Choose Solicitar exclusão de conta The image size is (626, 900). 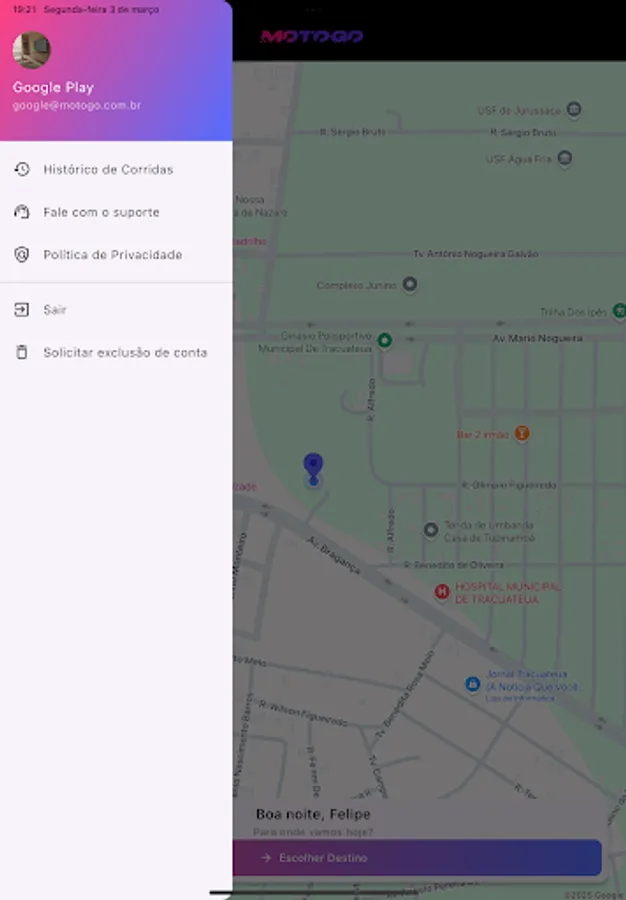[116, 352]
